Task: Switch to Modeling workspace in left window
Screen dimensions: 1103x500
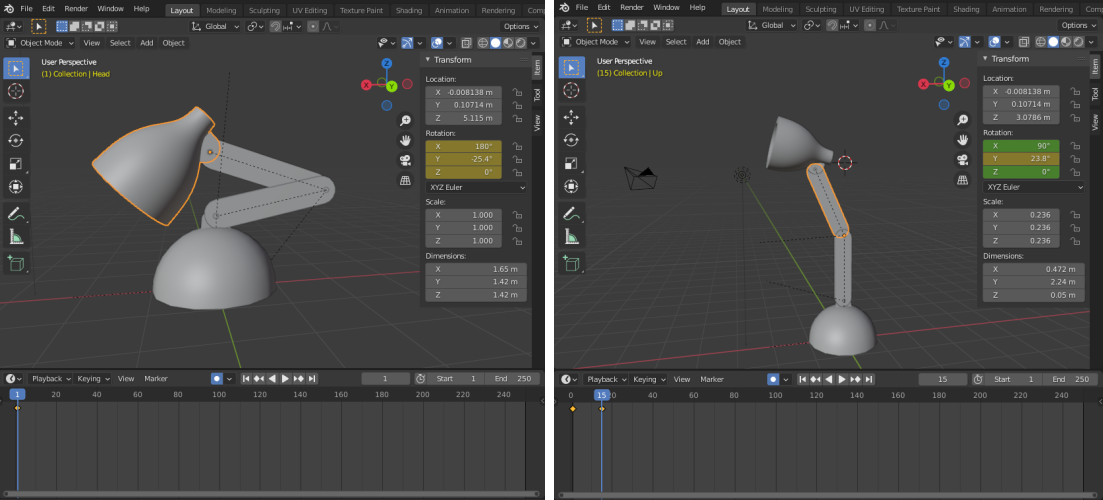Action: point(221,11)
